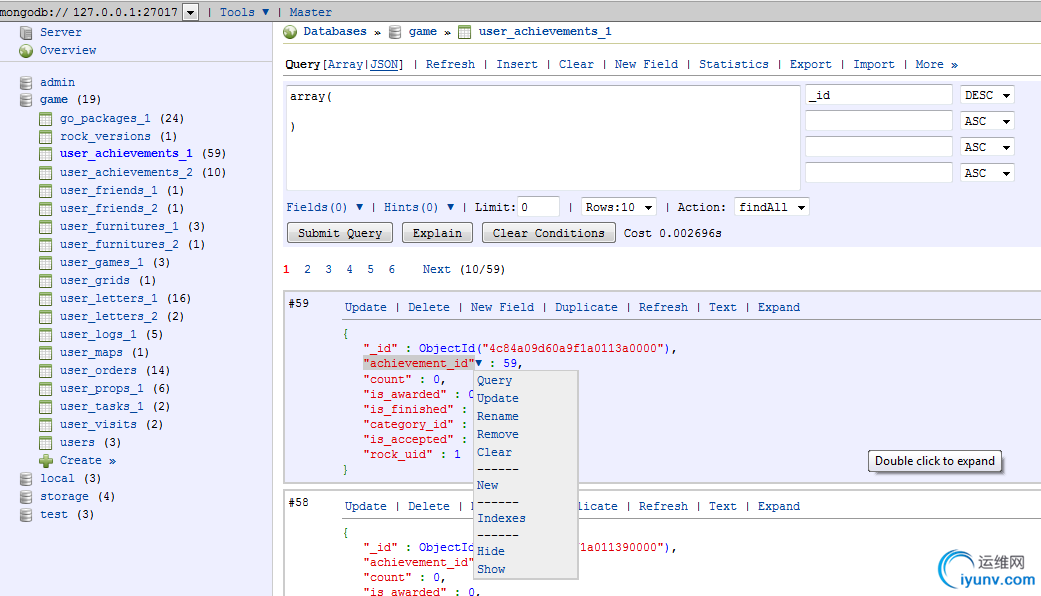Click Expand for record #59
The height and width of the screenshot is (596, 1041).
pyautogui.click(x=779, y=307)
